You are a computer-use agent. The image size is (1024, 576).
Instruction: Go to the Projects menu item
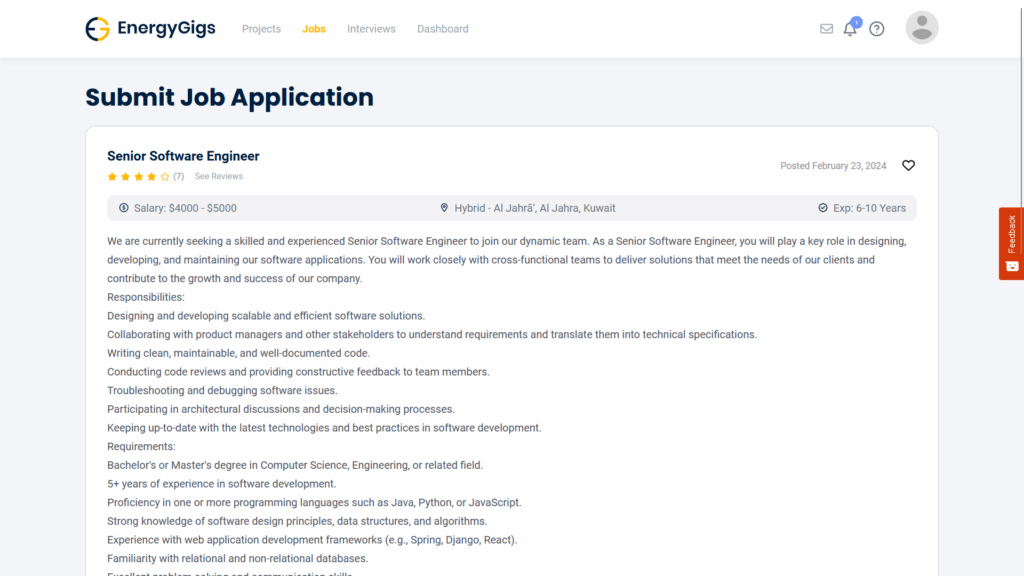pos(261,29)
